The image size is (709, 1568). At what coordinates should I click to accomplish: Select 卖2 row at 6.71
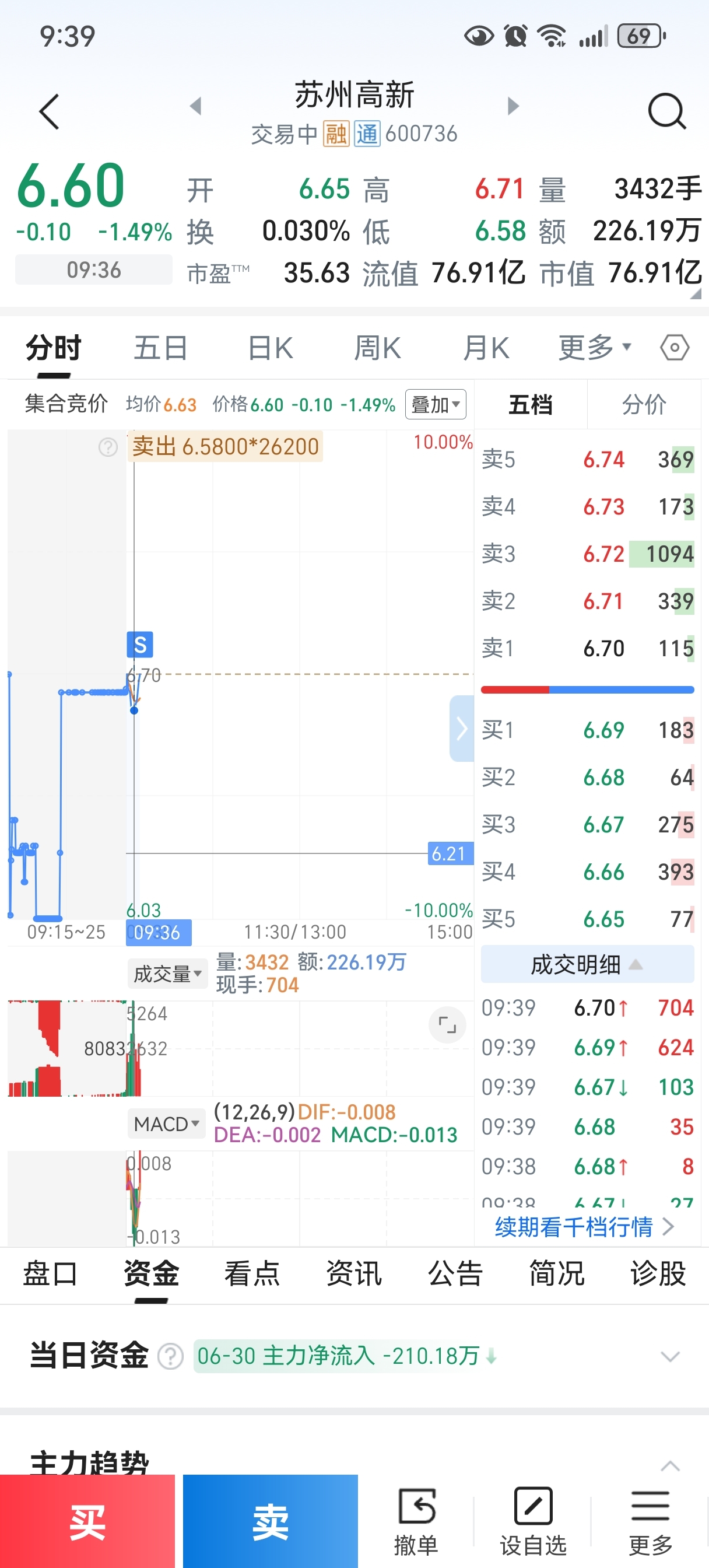click(x=587, y=601)
